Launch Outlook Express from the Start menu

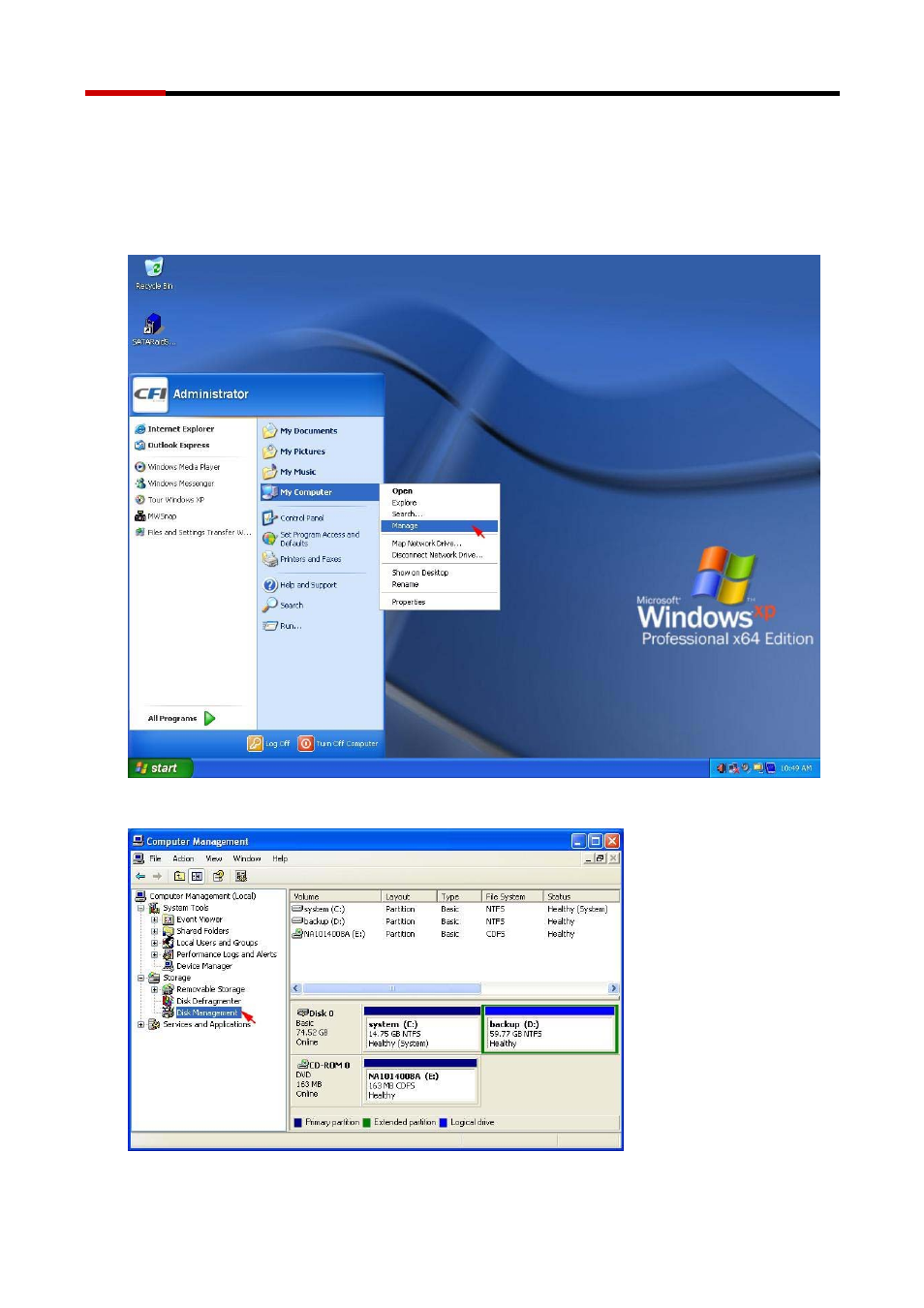172,445
